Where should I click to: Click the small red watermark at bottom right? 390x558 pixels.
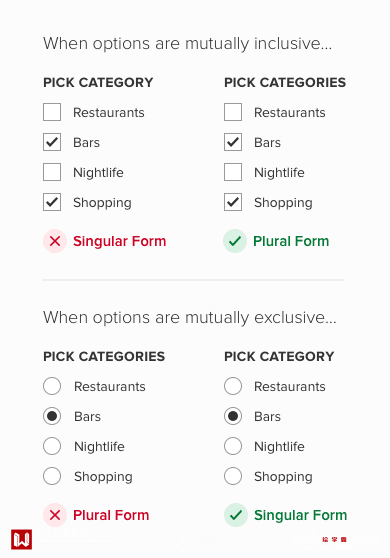click(x=334, y=539)
